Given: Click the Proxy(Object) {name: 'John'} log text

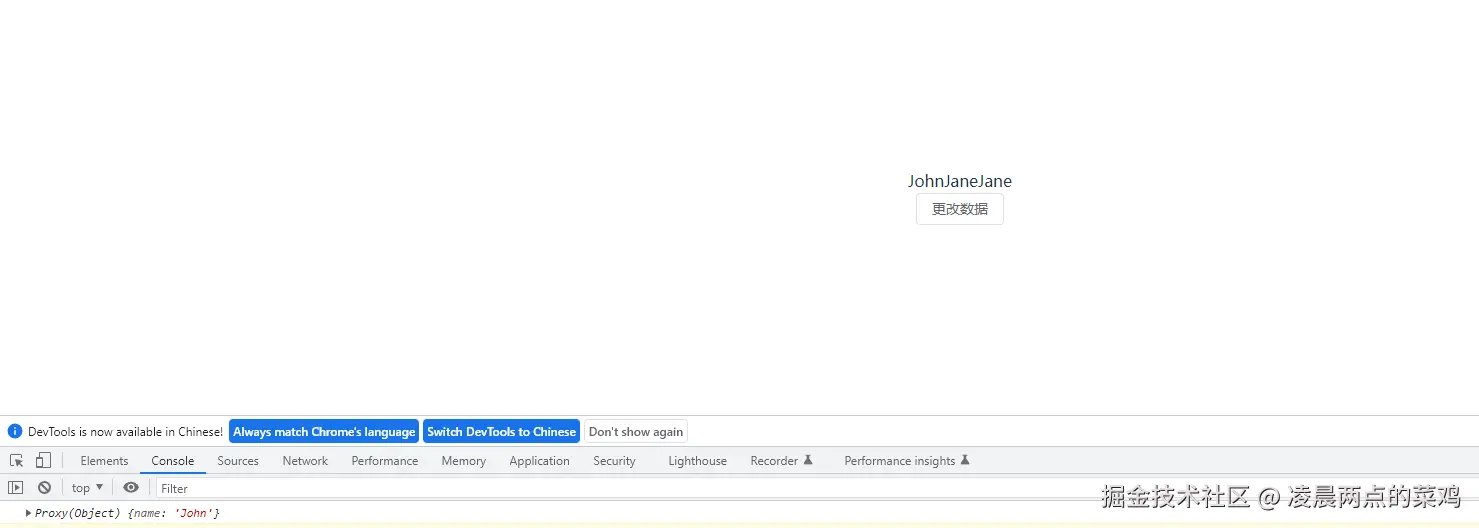Looking at the screenshot, I should (x=127, y=513).
